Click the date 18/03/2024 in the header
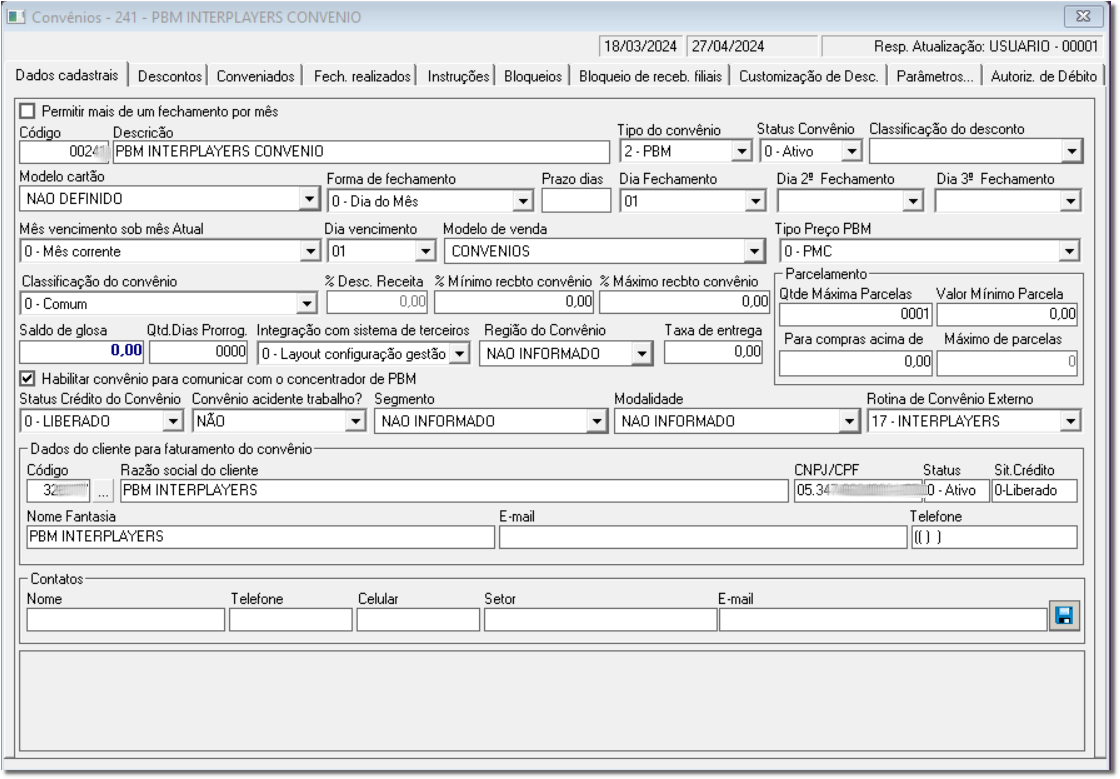Image resolution: width=1120 pixels, height=779 pixels. (x=640, y=46)
